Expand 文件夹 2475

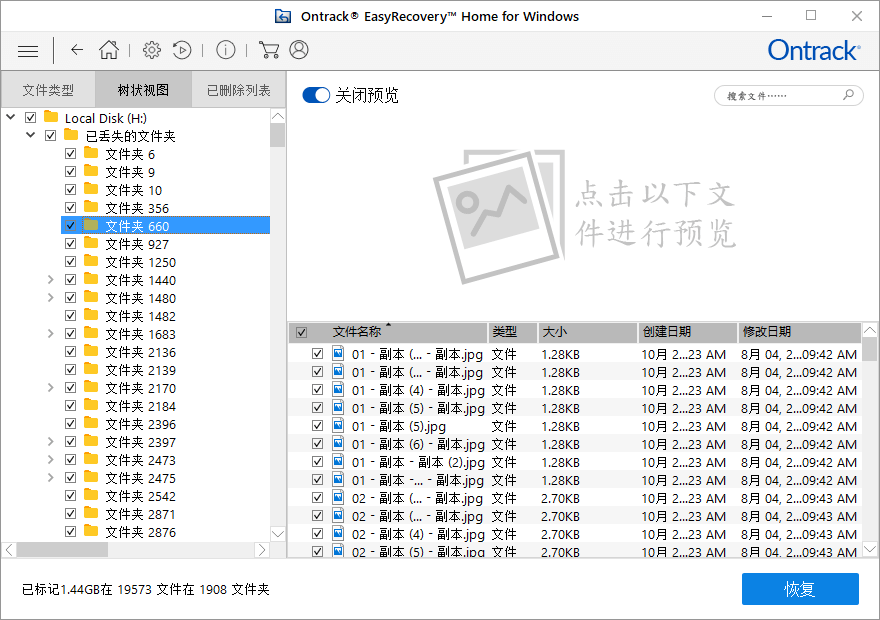[x=51, y=477]
